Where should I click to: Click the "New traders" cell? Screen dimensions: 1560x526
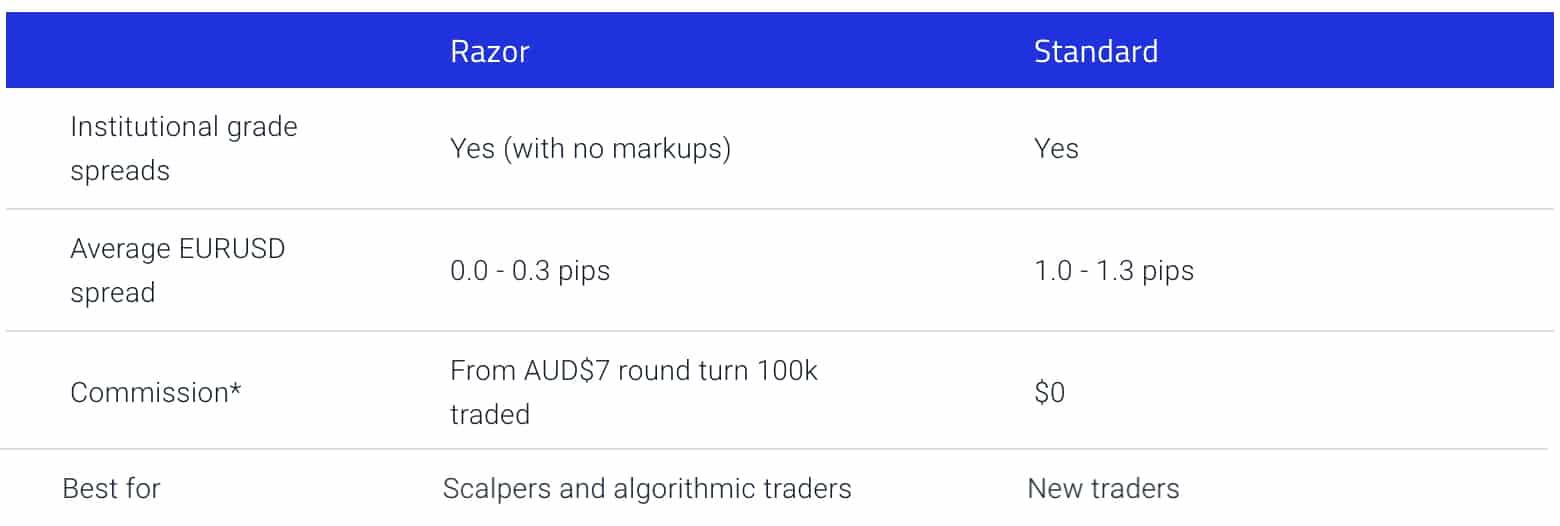pyautogui.click(x=1103, y=489)
